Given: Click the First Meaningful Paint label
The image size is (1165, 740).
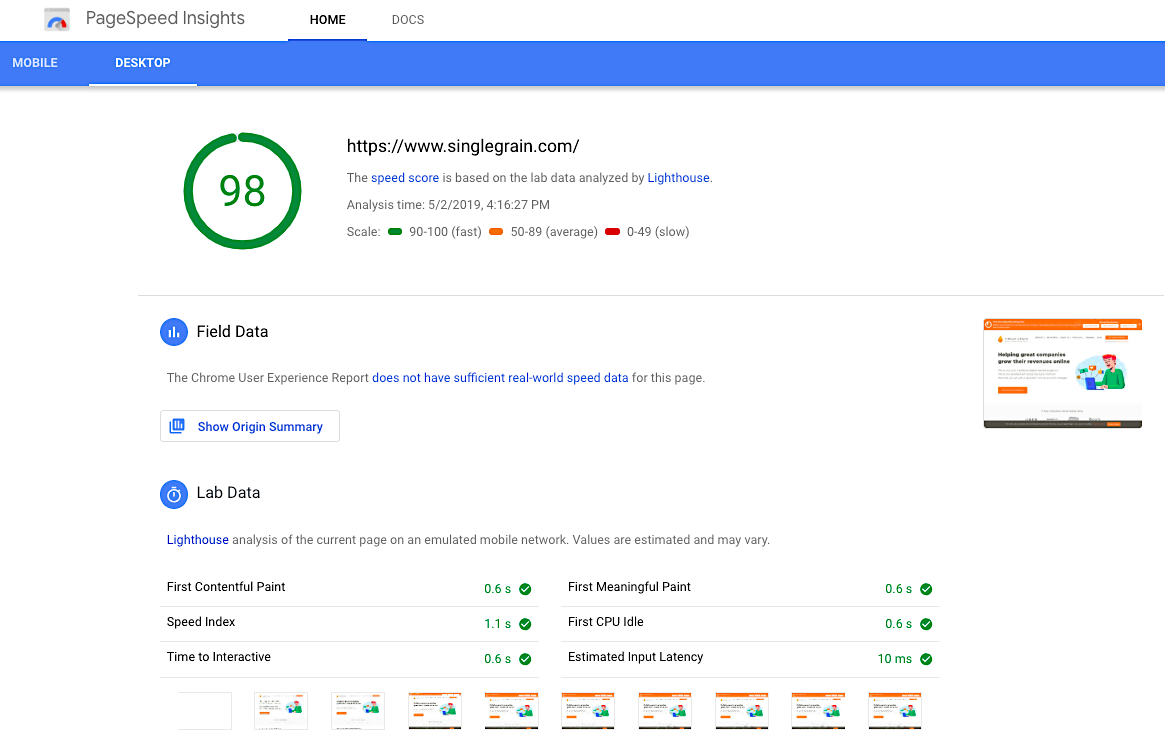Looking at the screenshot, I should [629, 587].
